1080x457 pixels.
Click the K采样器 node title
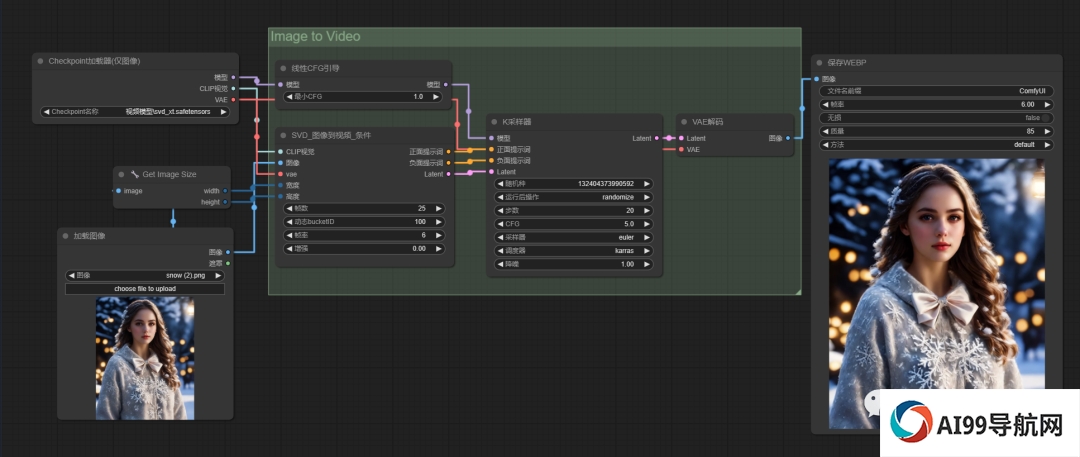click(517, 121)
